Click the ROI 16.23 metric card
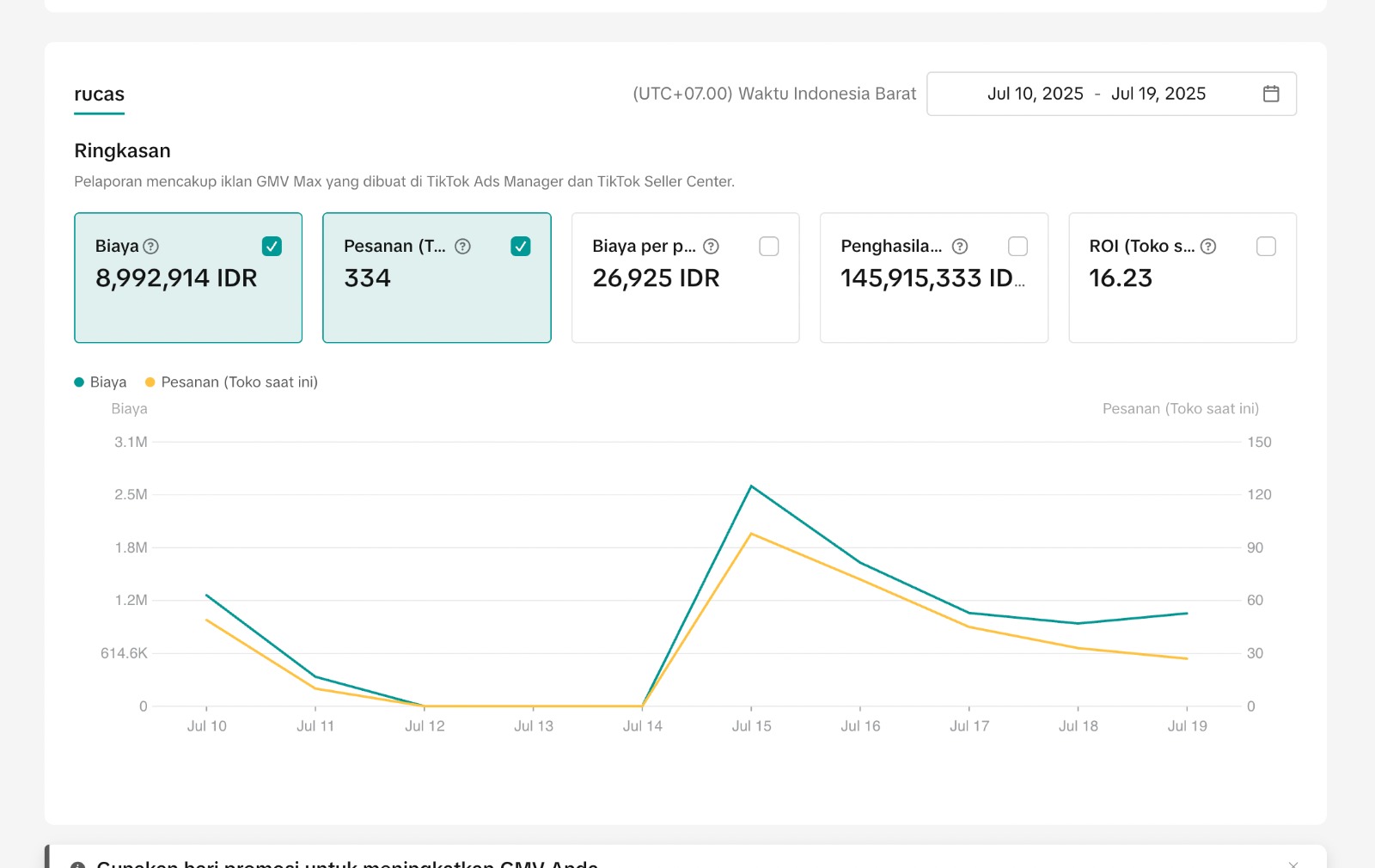Viewport: 1375px width, 868px height. (1182, 292)
